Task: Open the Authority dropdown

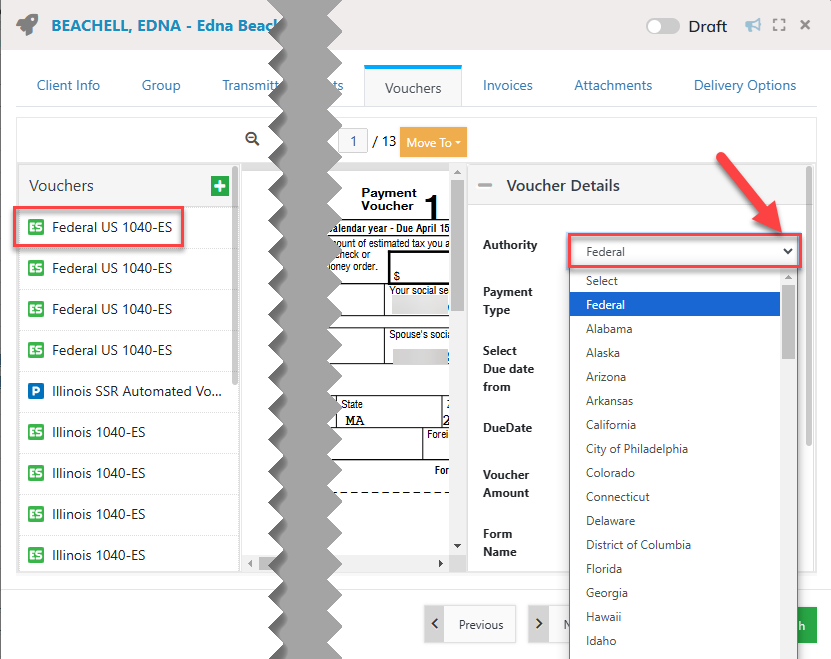Action: (683, 251)
